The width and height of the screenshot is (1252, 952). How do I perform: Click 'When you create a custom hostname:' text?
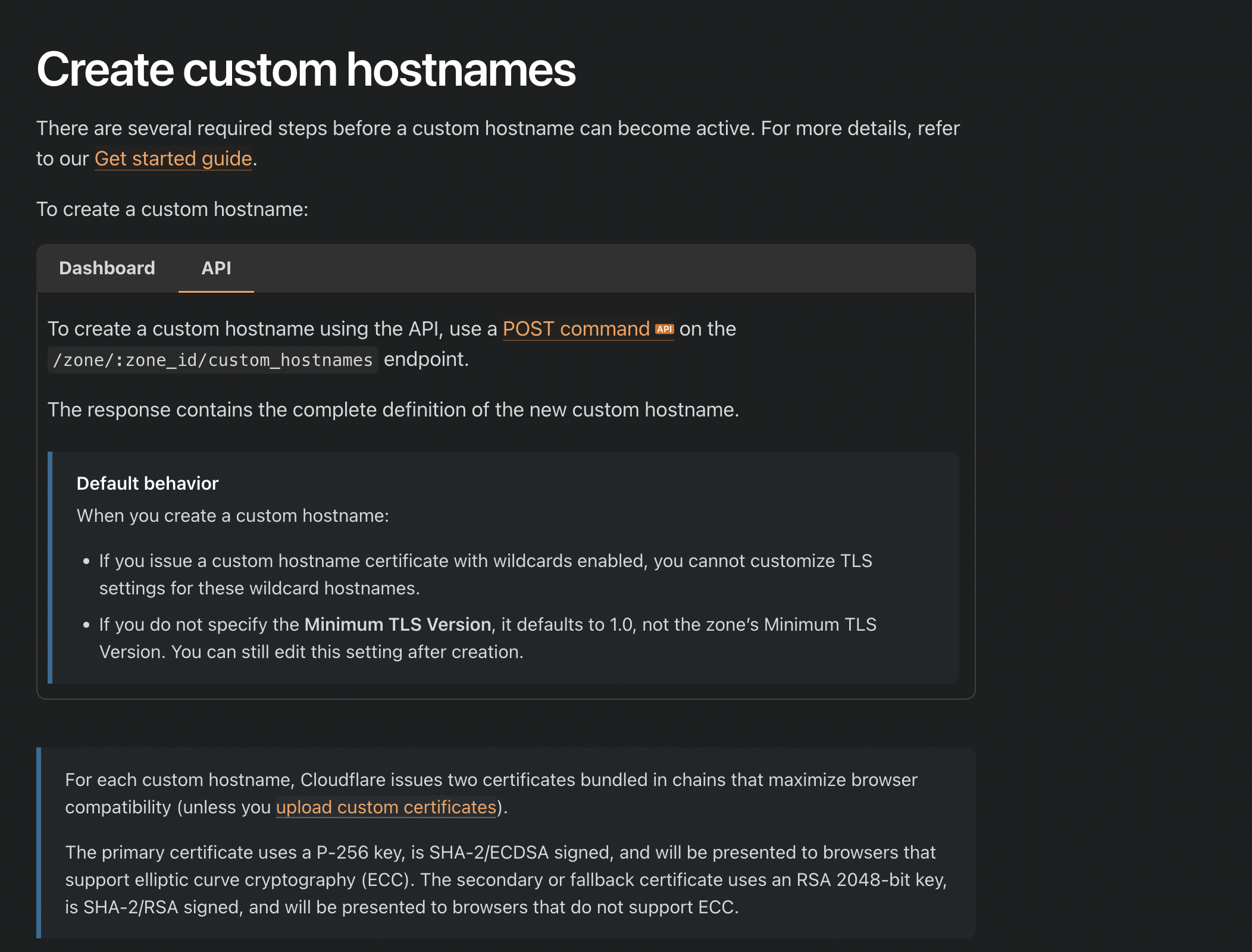233,516
